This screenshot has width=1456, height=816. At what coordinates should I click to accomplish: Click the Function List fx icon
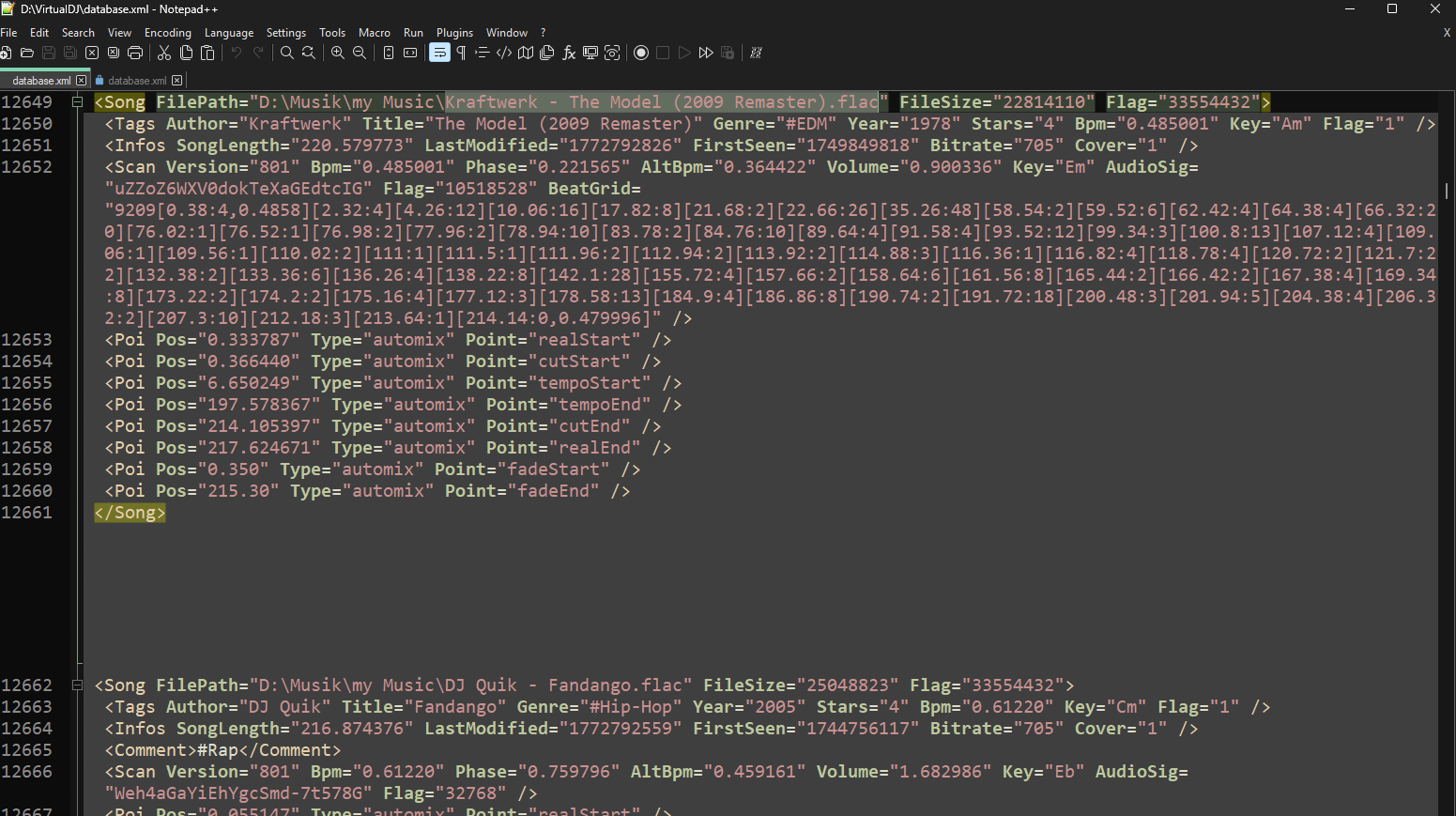click(x=569, y=54)
